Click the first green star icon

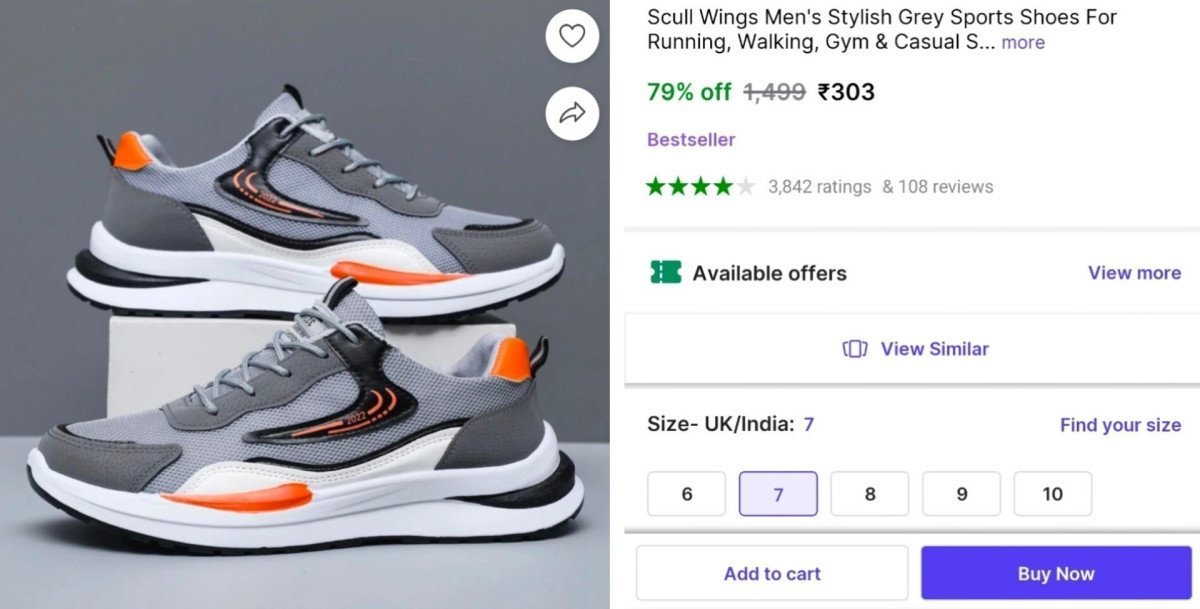pyautogui.click(x=654, y=185)
